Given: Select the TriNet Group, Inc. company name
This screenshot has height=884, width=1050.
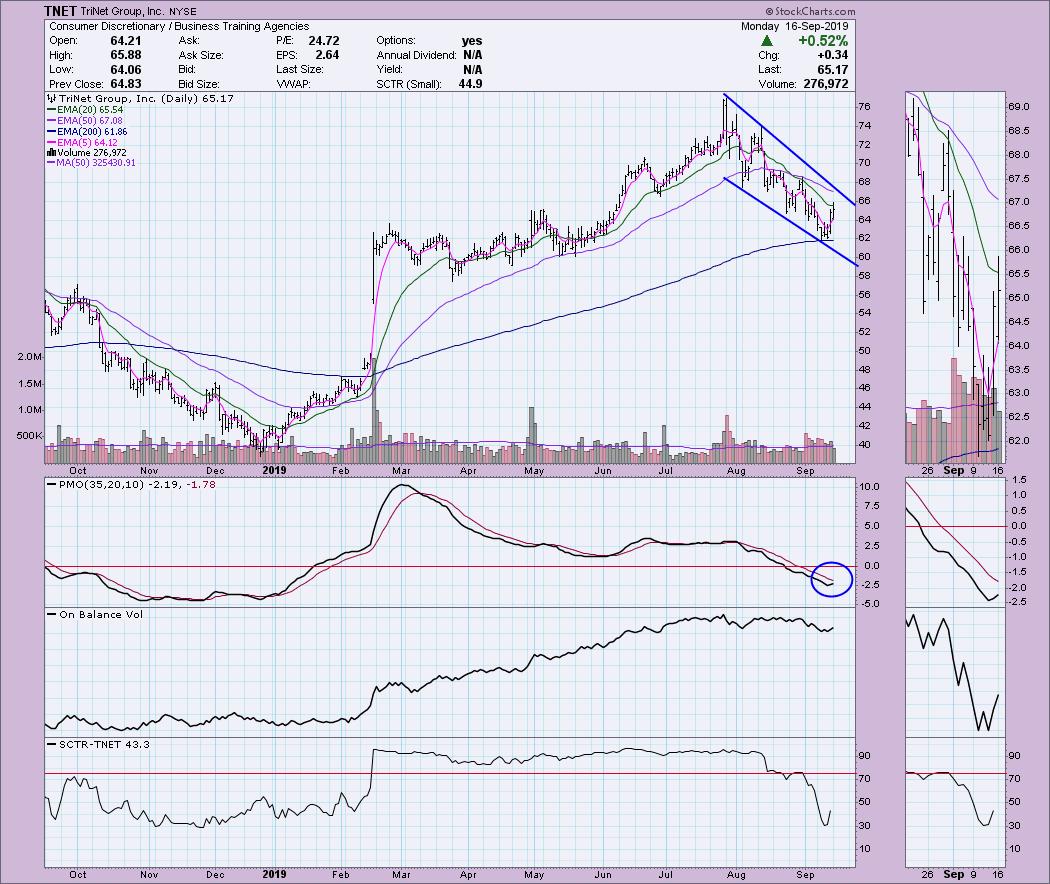Looking at the screenshot, I should tap(122, 11).
